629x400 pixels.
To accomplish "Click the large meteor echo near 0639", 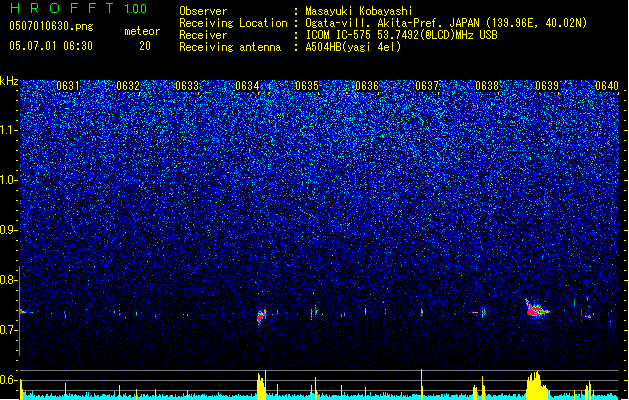I will (536, 309).
